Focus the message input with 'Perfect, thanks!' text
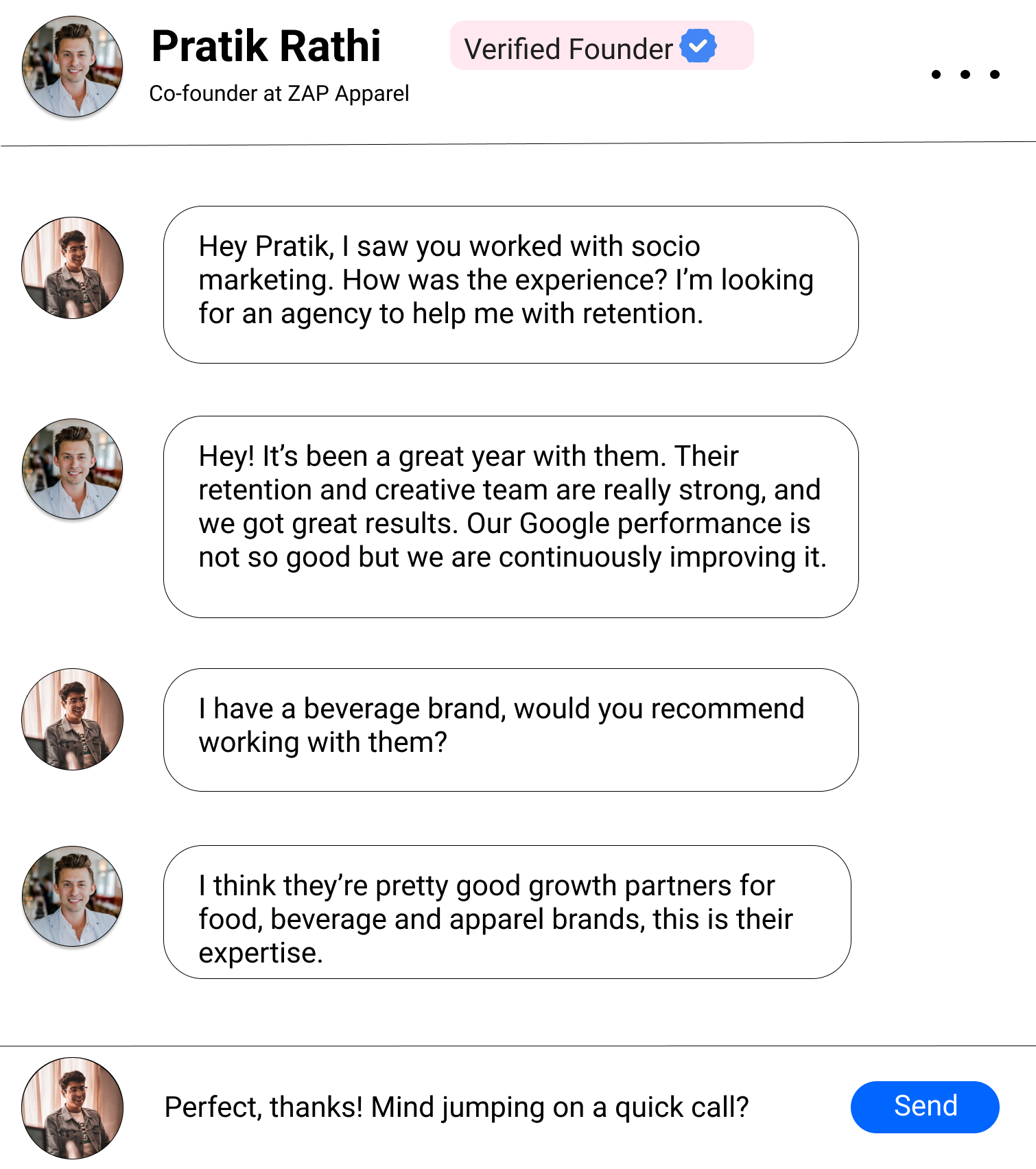 coord(456,1107)
